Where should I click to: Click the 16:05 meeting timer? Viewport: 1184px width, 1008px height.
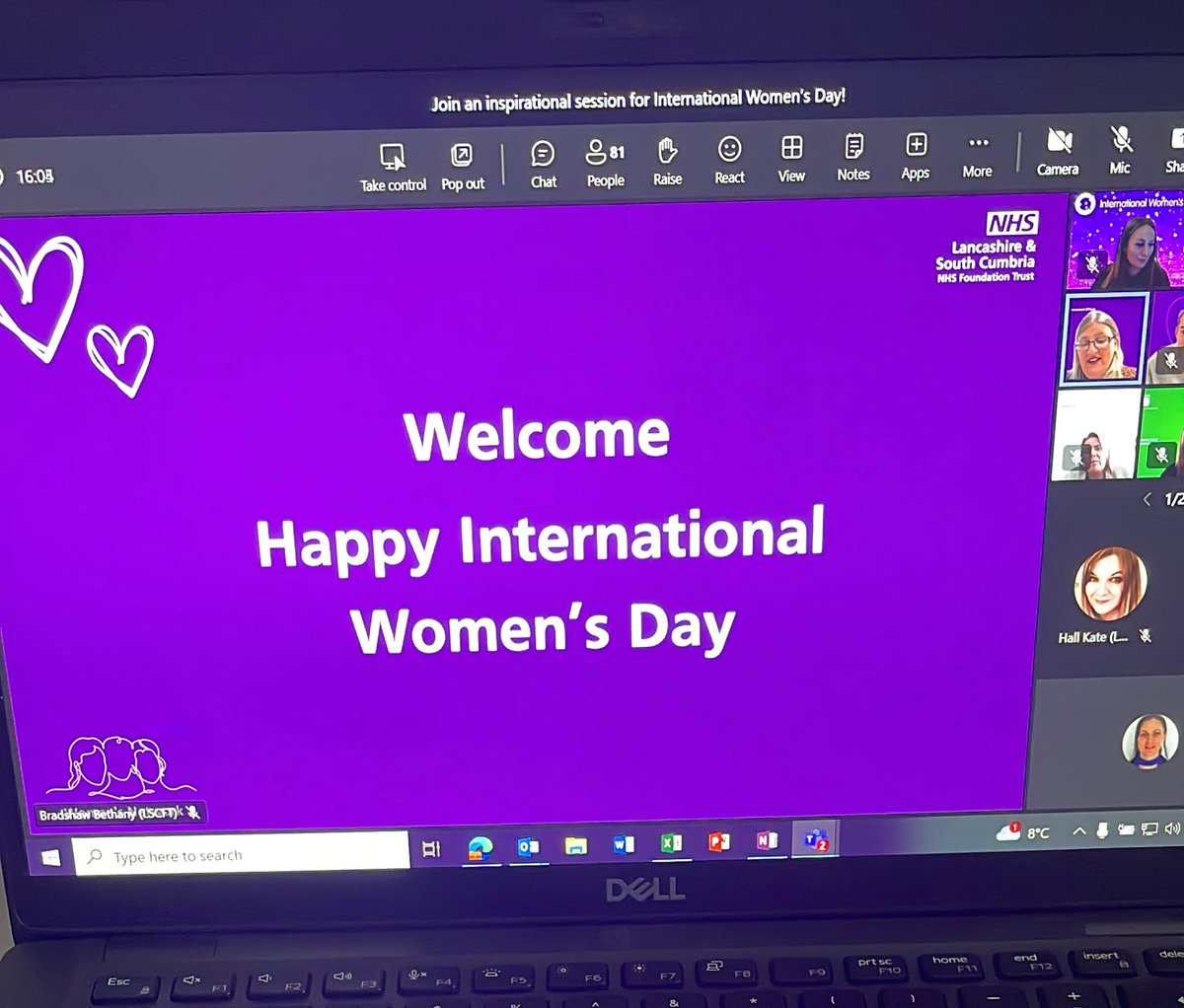coord(35,177)
